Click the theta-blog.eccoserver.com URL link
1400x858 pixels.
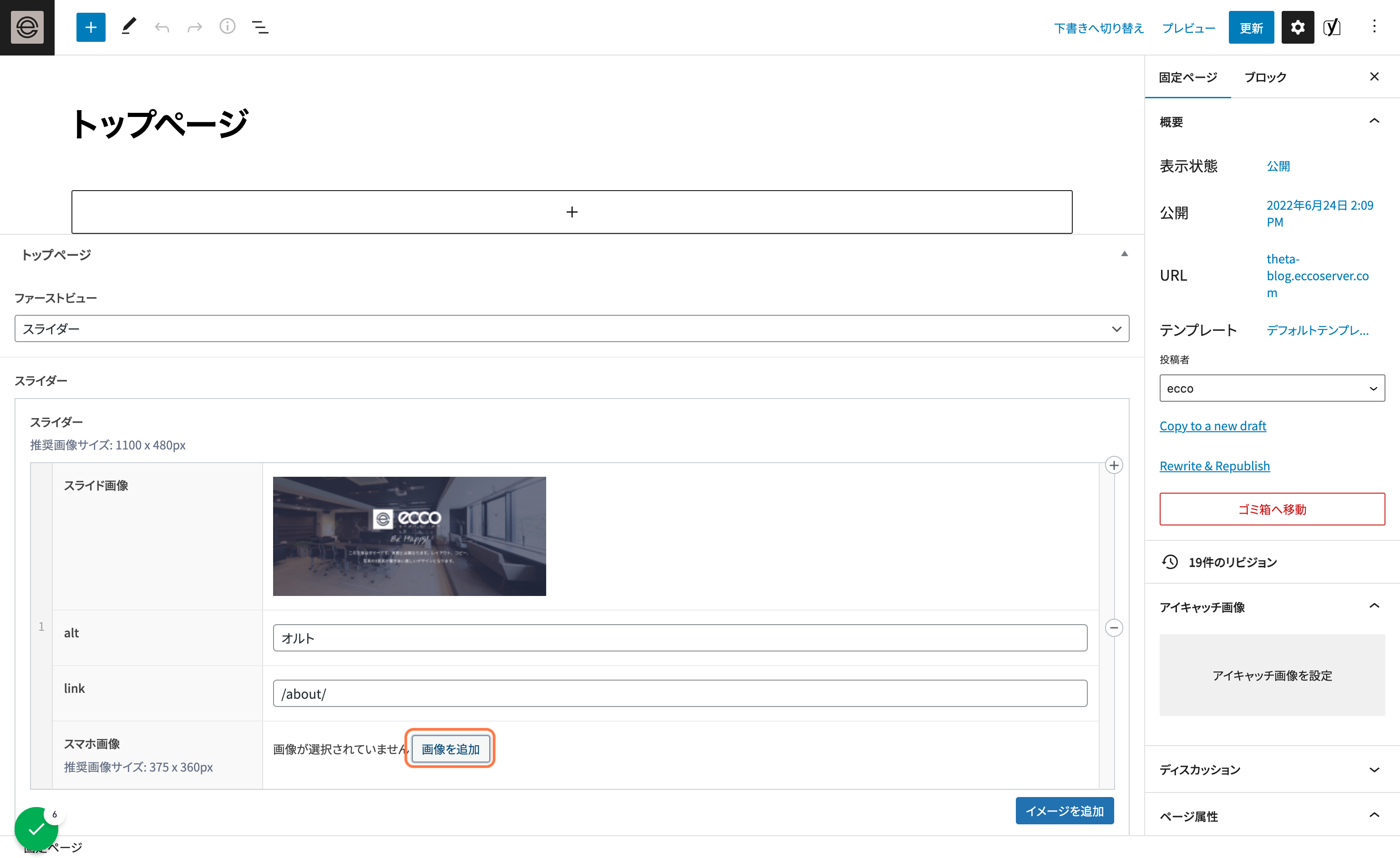(1317, 276)
